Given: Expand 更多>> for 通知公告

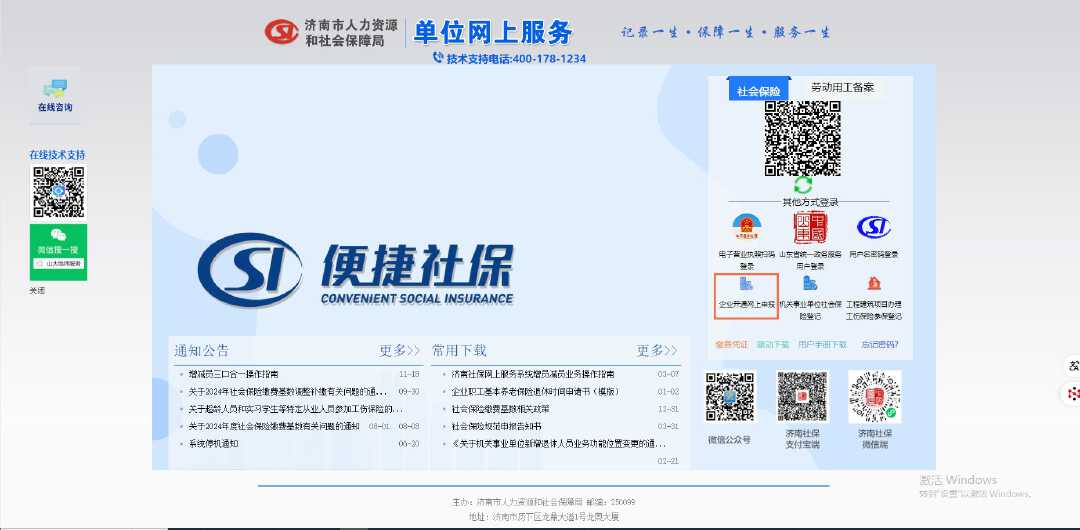Looking at the screenshot, I should [400, 351].
